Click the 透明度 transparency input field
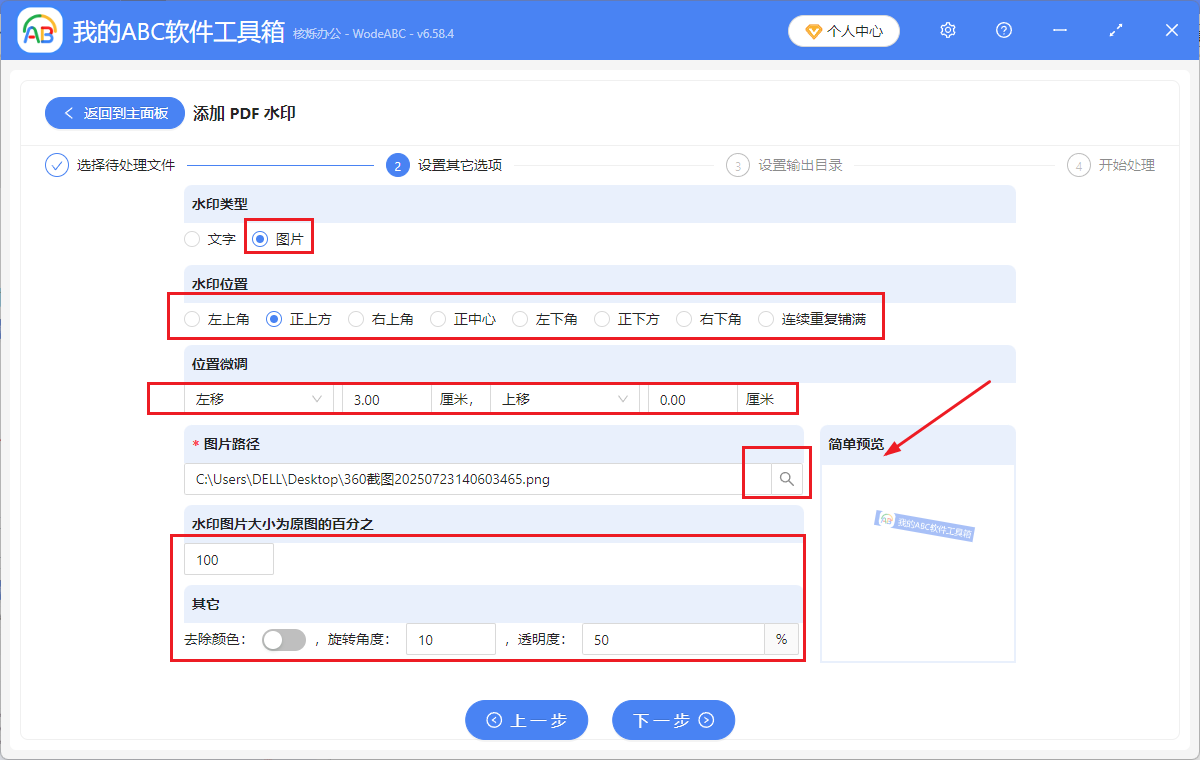 click(673, 640)
